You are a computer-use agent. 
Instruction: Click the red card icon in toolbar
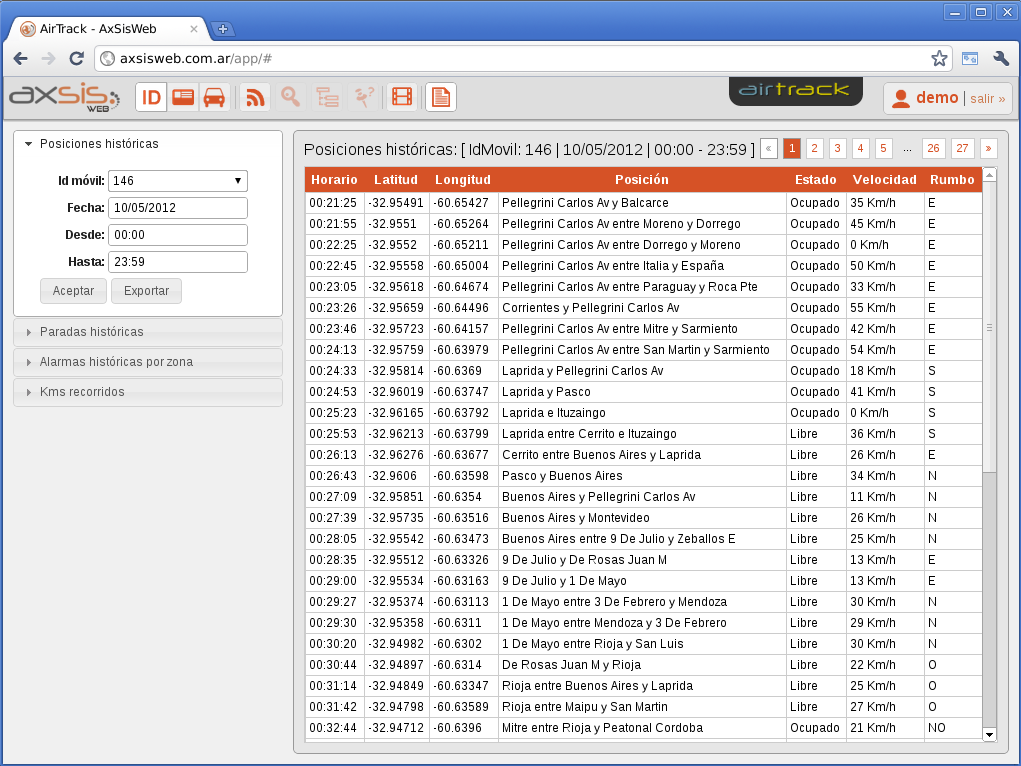point(183,97)
